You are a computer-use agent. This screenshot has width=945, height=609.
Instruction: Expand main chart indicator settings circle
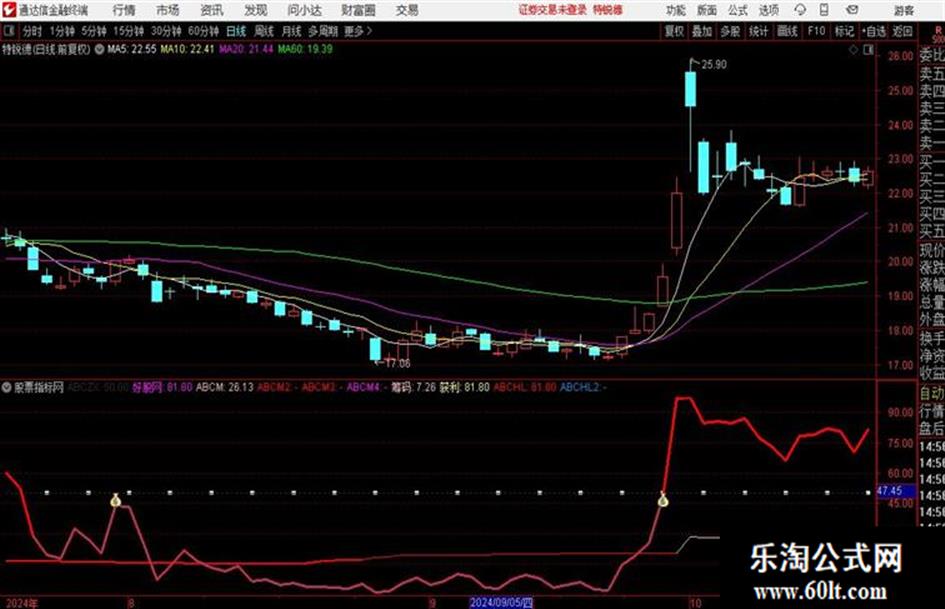pos(99,49)
